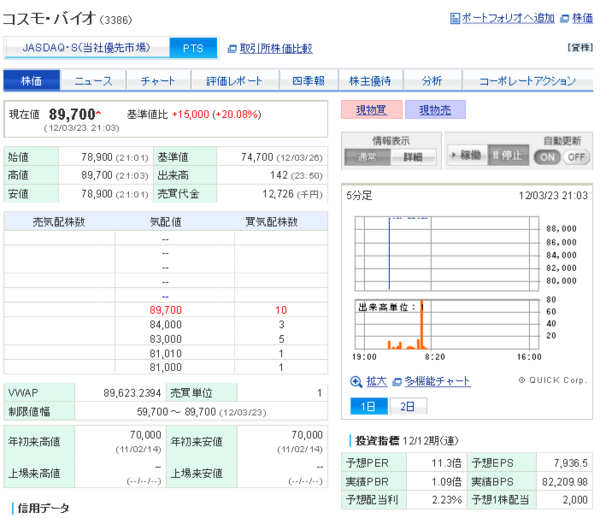Screen dimensions: 600x518
Task: Turn auto-update OFF
Action: [576, 157]
